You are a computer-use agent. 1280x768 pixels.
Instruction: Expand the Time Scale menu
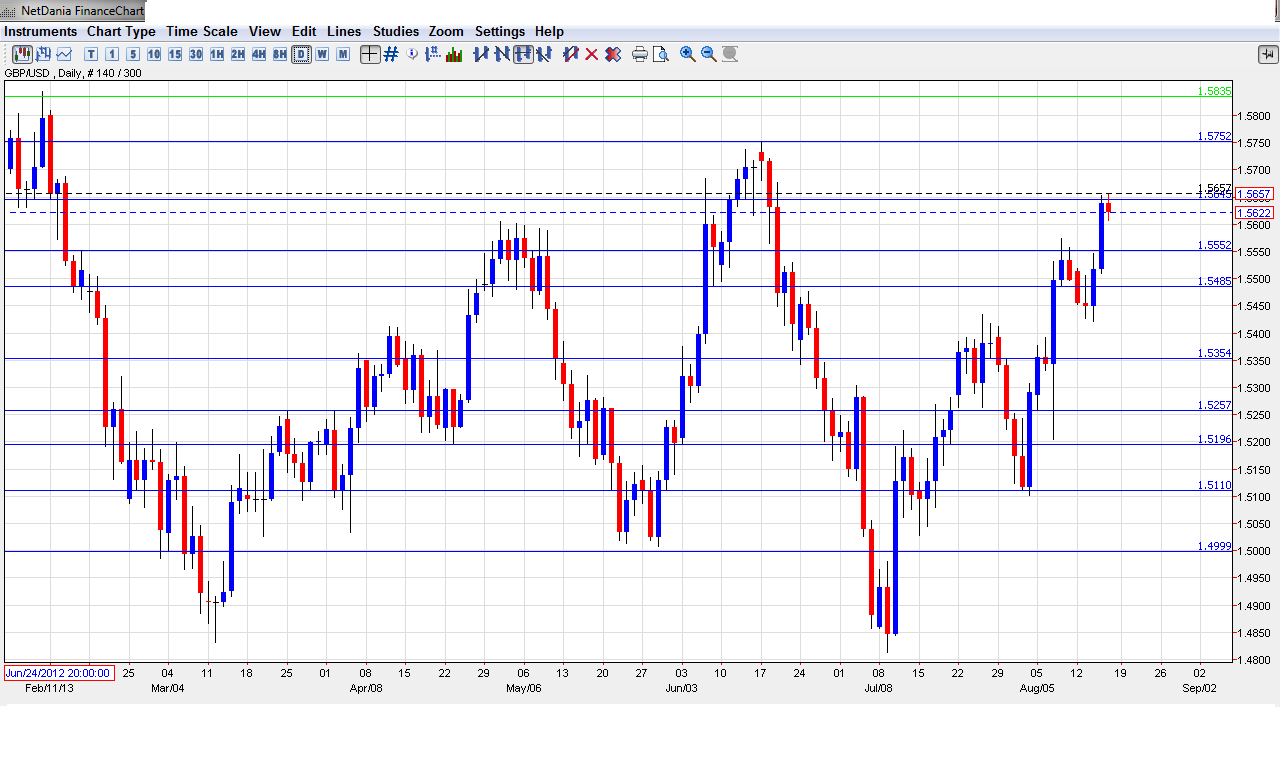[x=201, y=31]
